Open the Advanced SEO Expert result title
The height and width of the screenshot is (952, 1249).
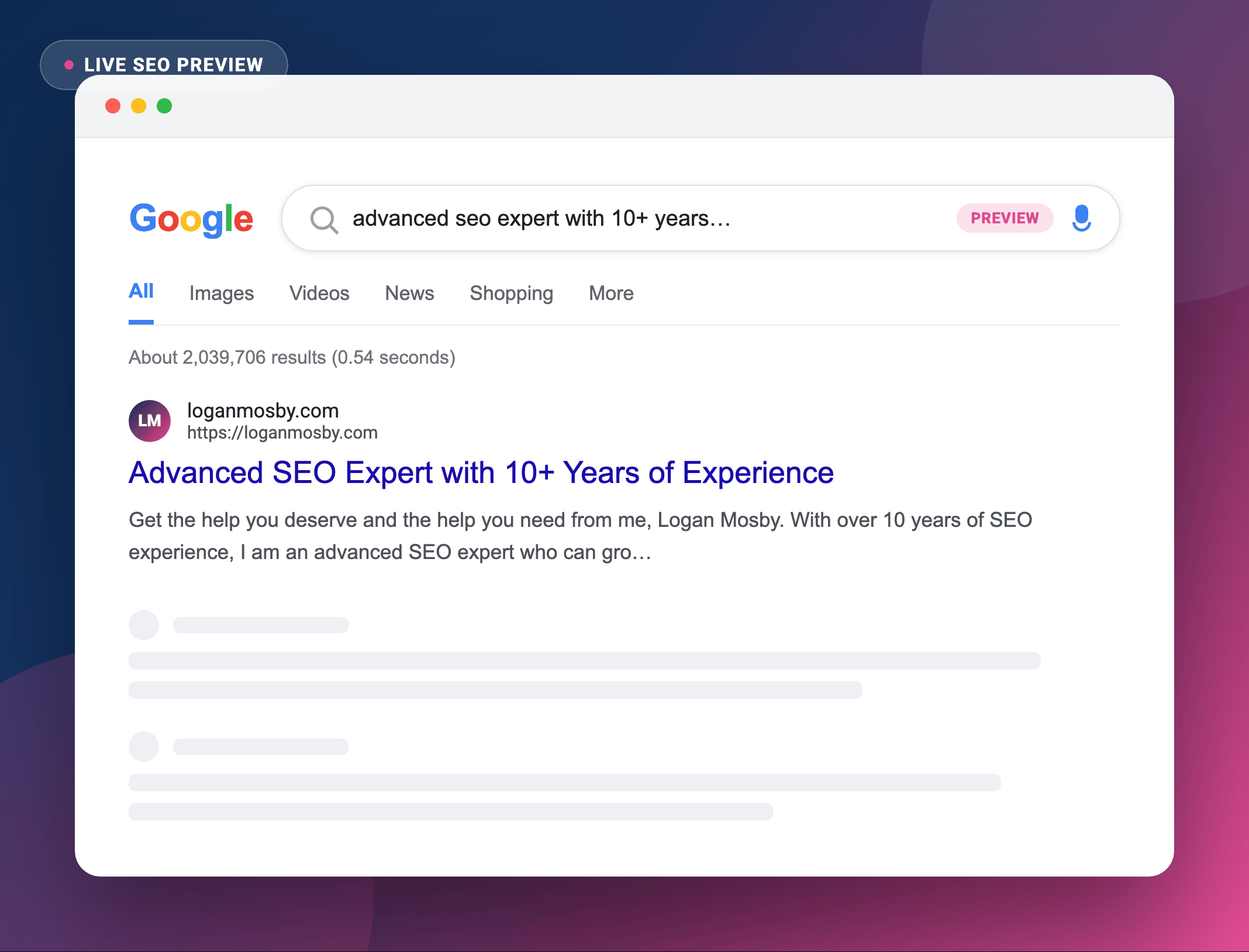481,472
